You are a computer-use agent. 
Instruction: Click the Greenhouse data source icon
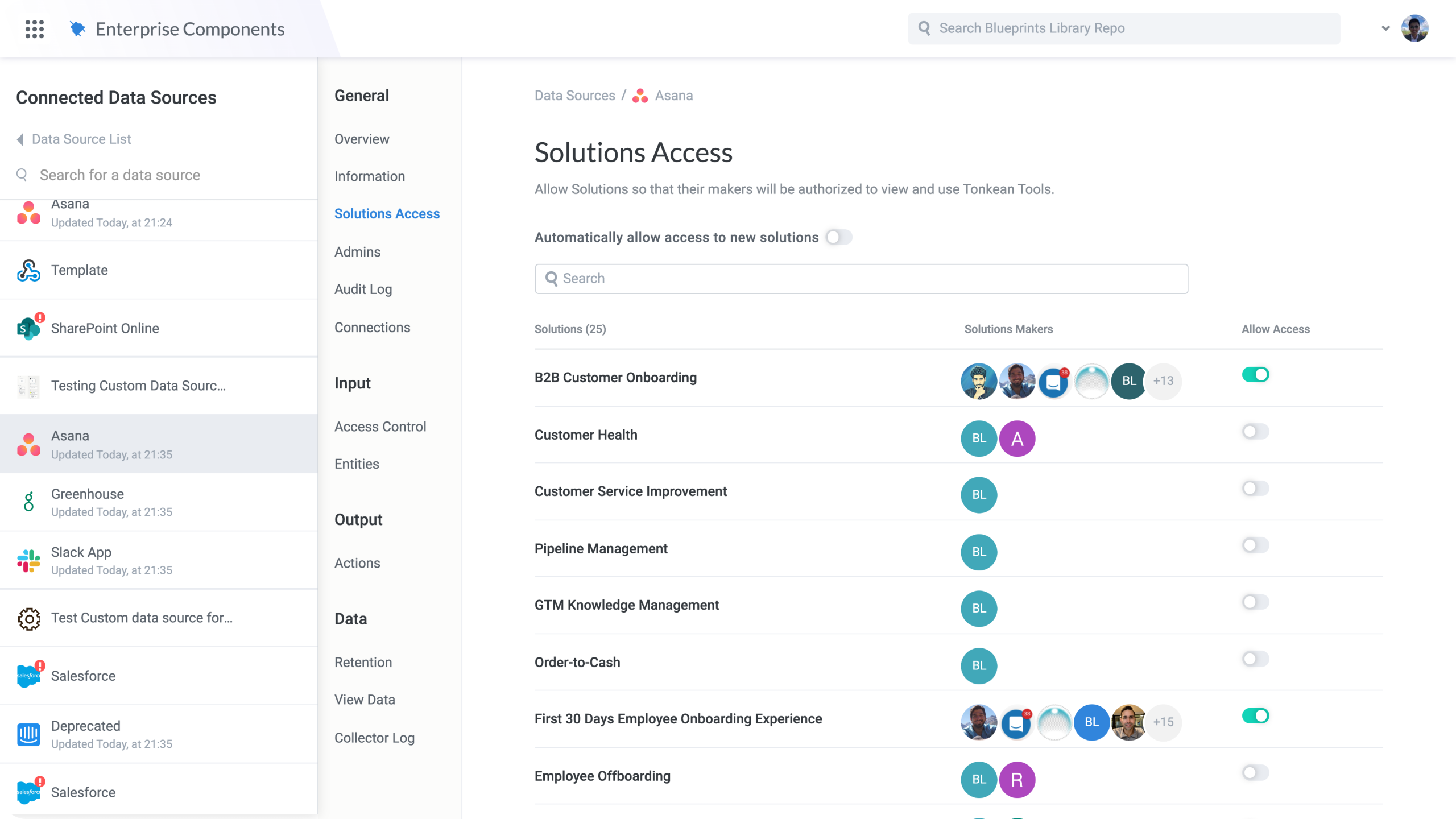coord(28,502)
